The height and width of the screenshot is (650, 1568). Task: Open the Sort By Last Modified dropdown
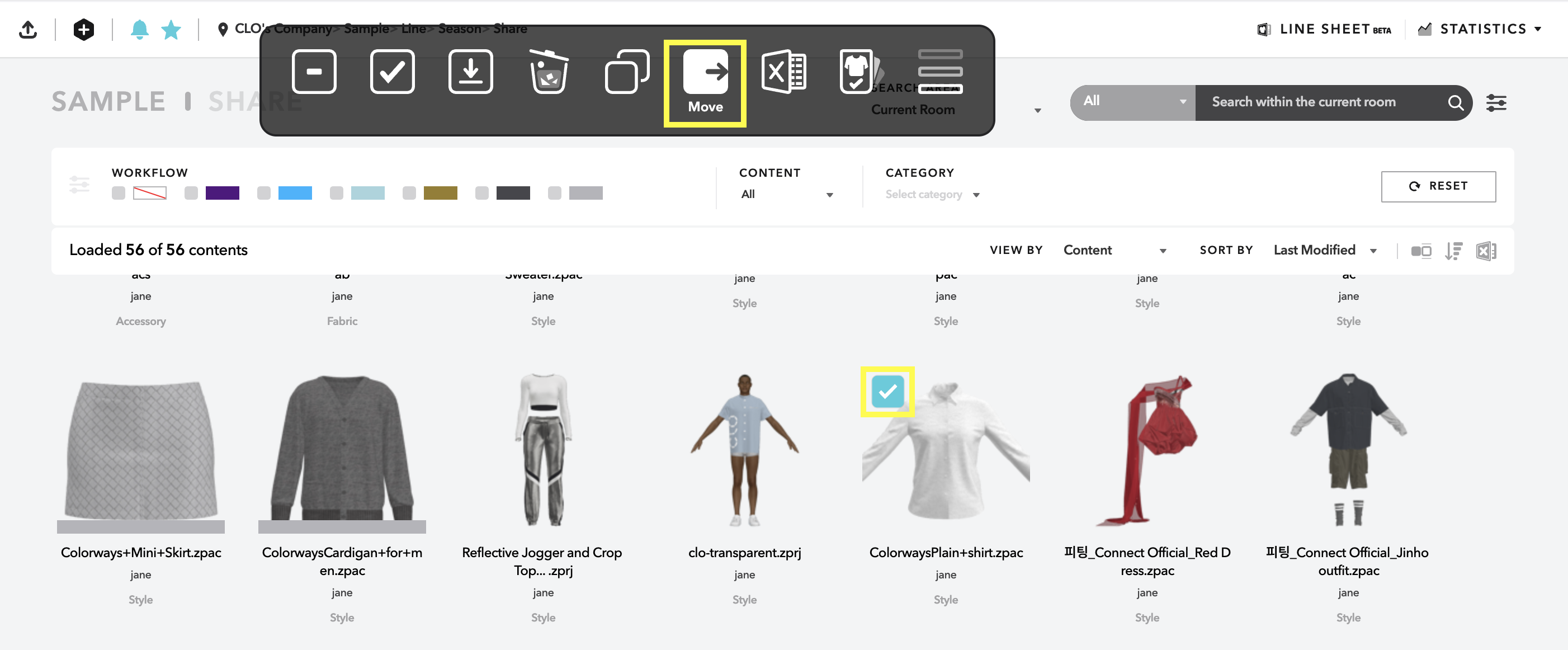click(1325, 250)
